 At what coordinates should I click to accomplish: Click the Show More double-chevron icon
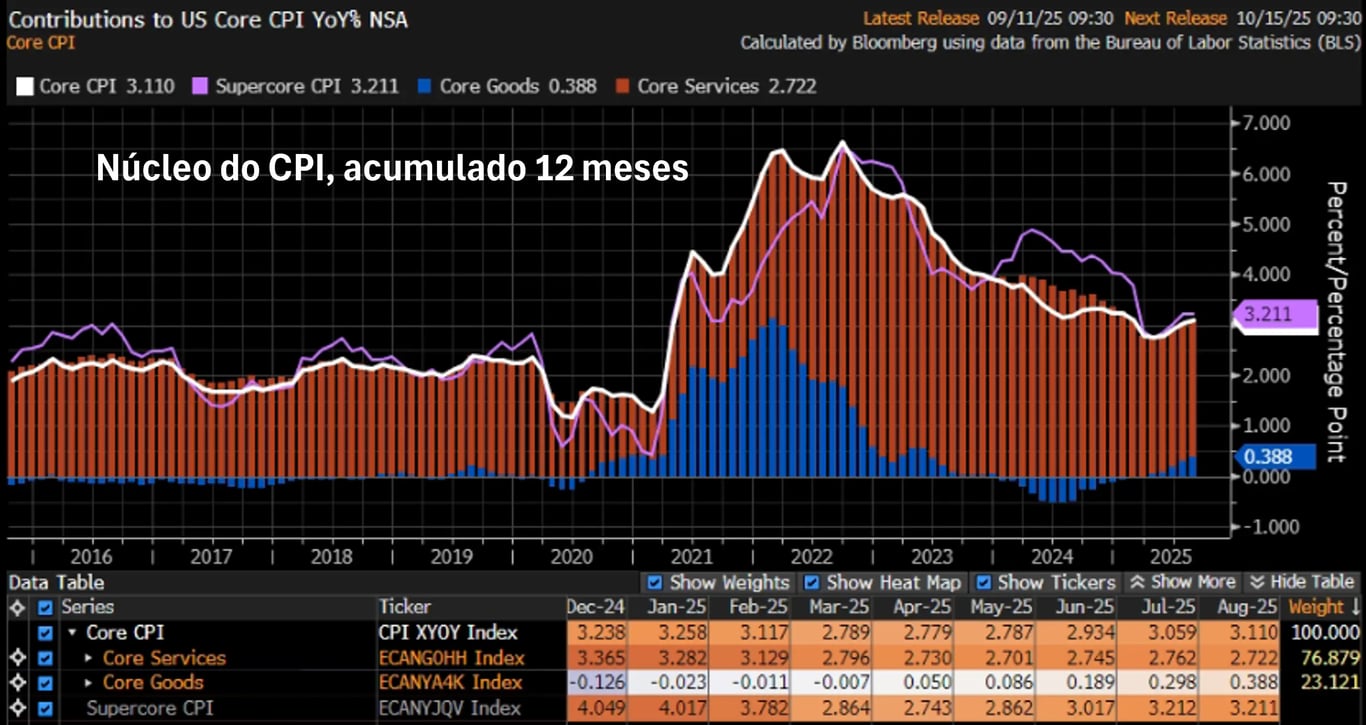pos(1136,582)
